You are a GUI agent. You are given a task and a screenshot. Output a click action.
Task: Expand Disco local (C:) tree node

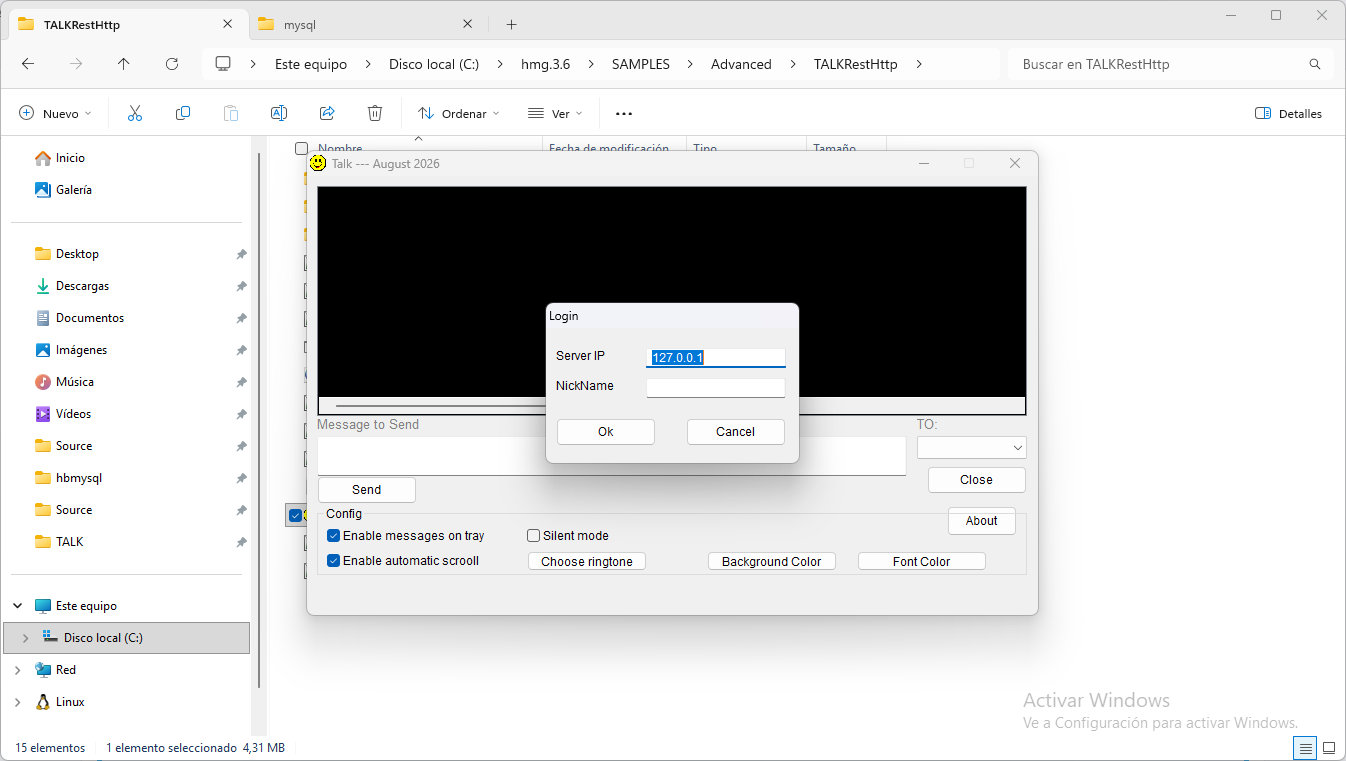25,638
